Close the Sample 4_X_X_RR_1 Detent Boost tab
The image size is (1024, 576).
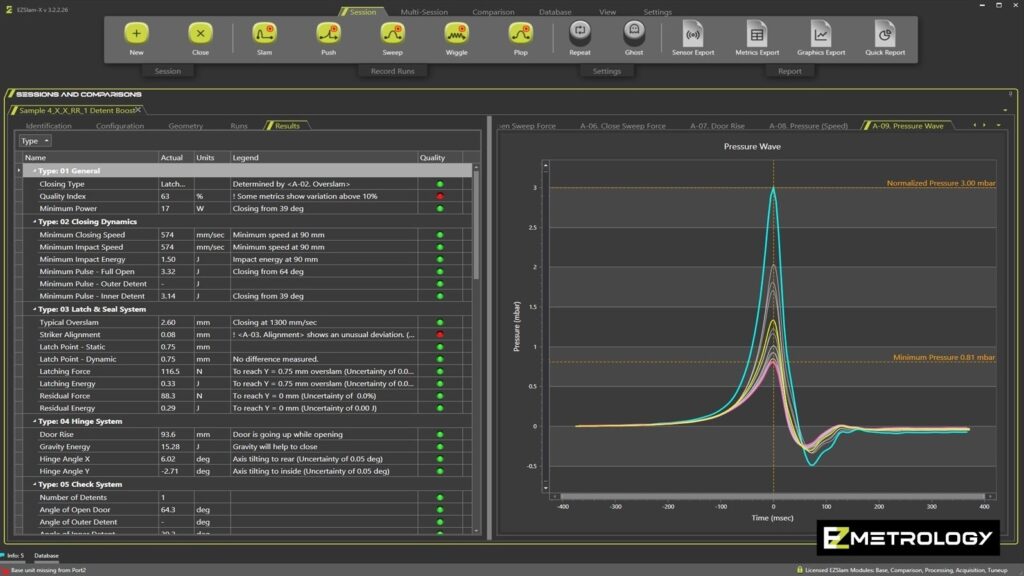138,109
